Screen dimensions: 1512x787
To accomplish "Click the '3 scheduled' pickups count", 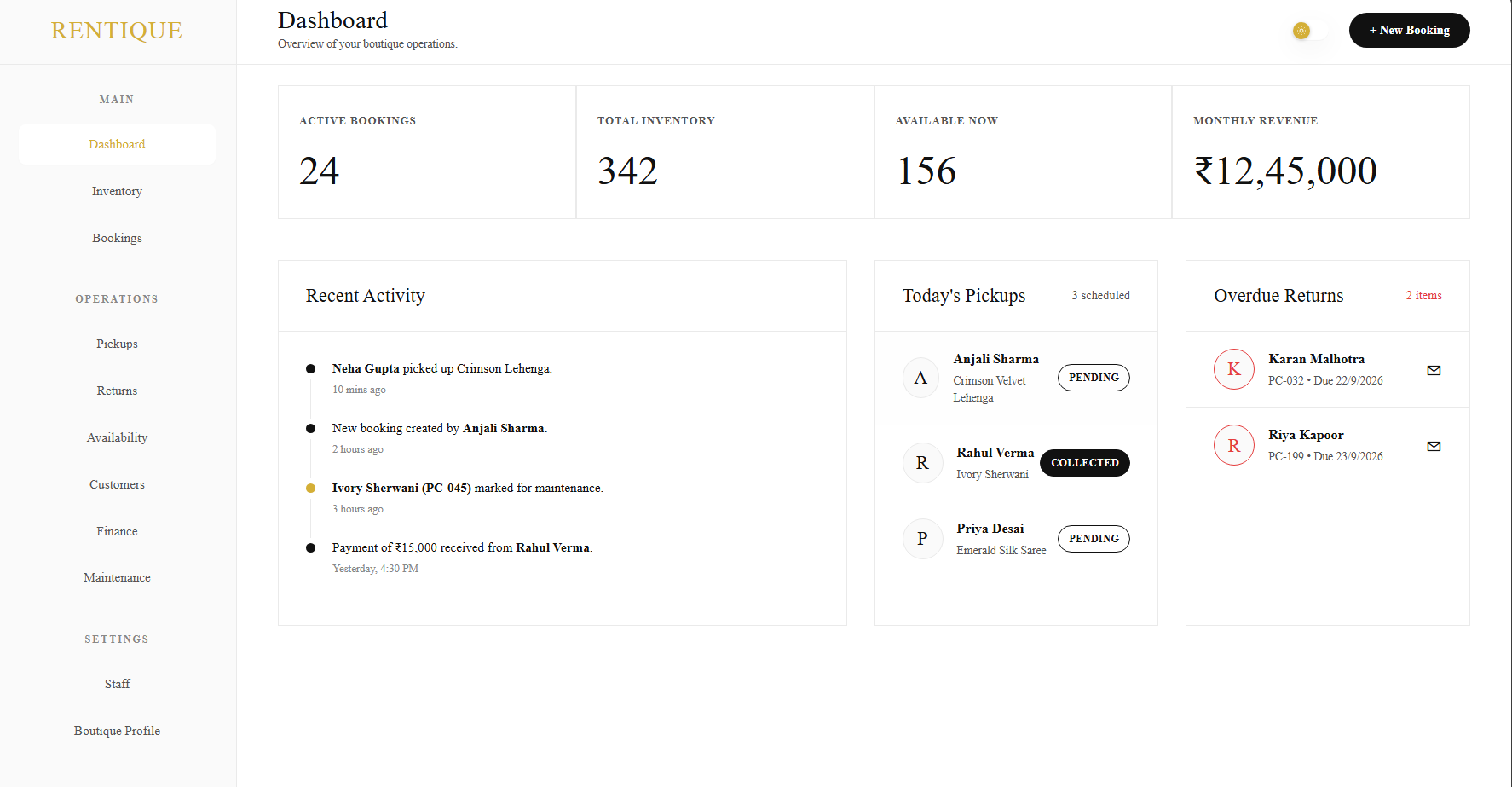I will click(x=1101, y=296).
